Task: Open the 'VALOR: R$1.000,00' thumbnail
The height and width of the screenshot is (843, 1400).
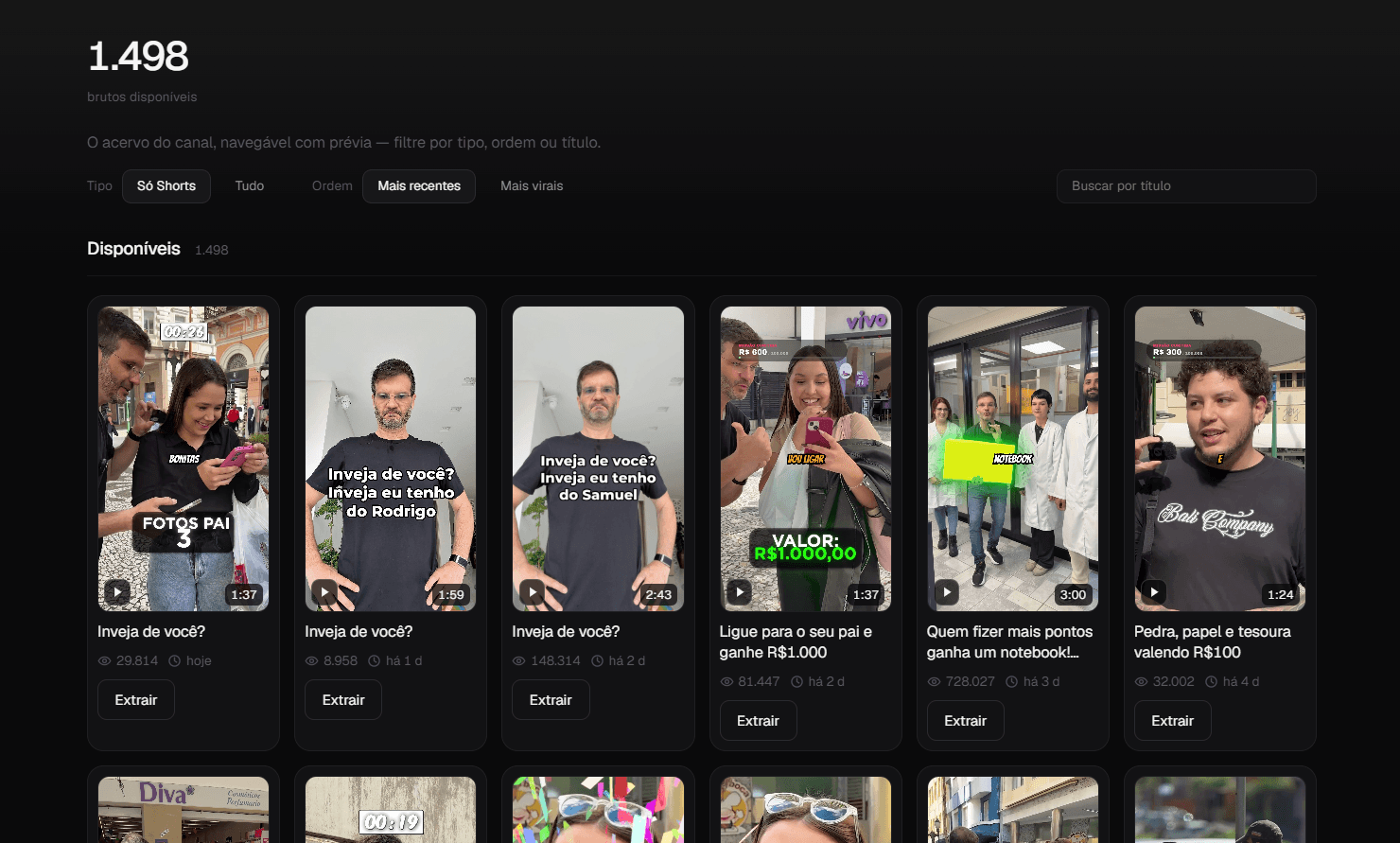Action: tap(806, 459)
